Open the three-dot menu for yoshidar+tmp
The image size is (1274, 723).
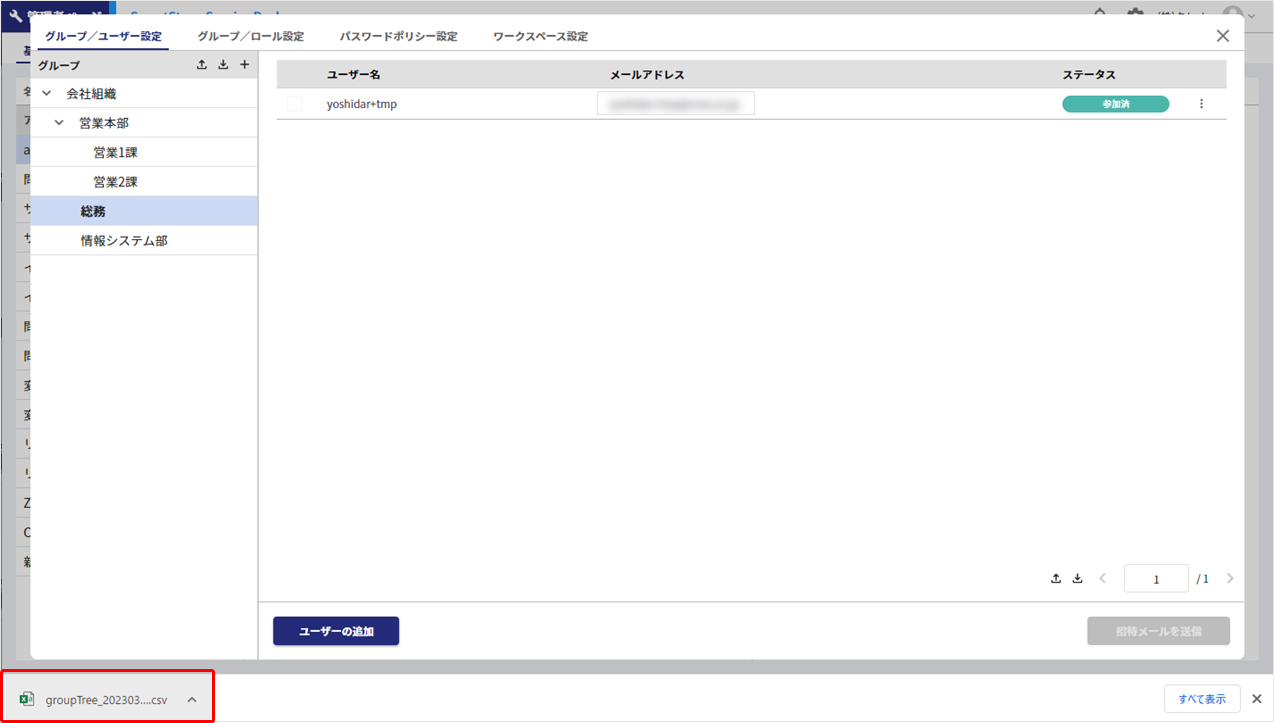click(x=1201, y=104)
